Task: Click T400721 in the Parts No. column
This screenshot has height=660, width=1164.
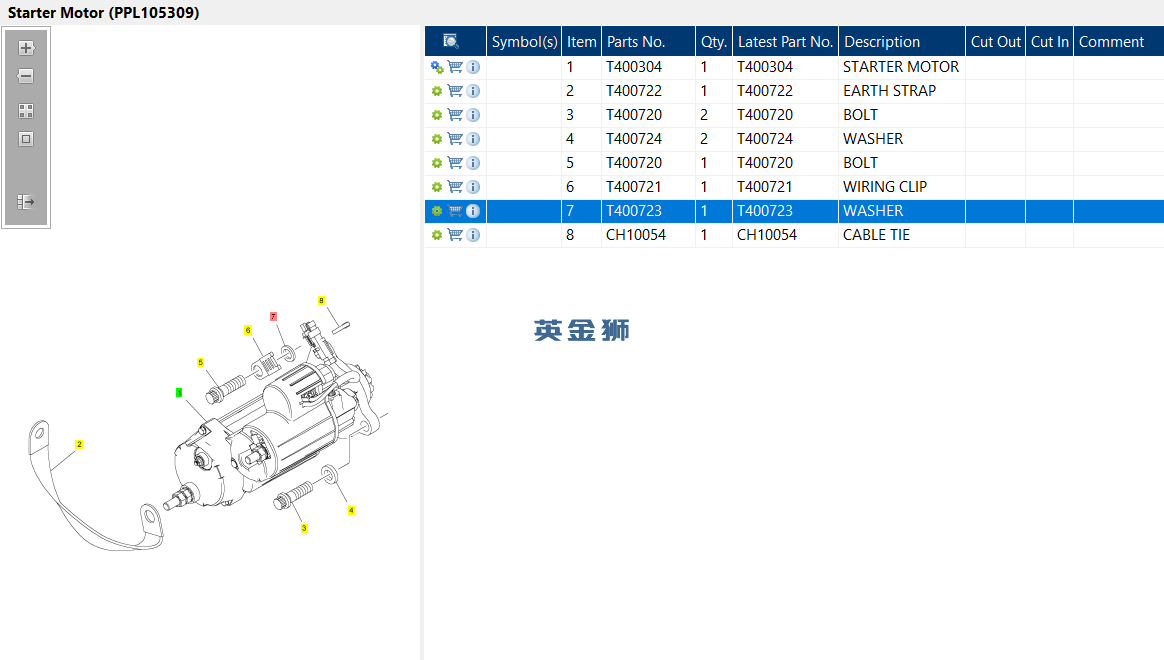Action: coord(634,187)
